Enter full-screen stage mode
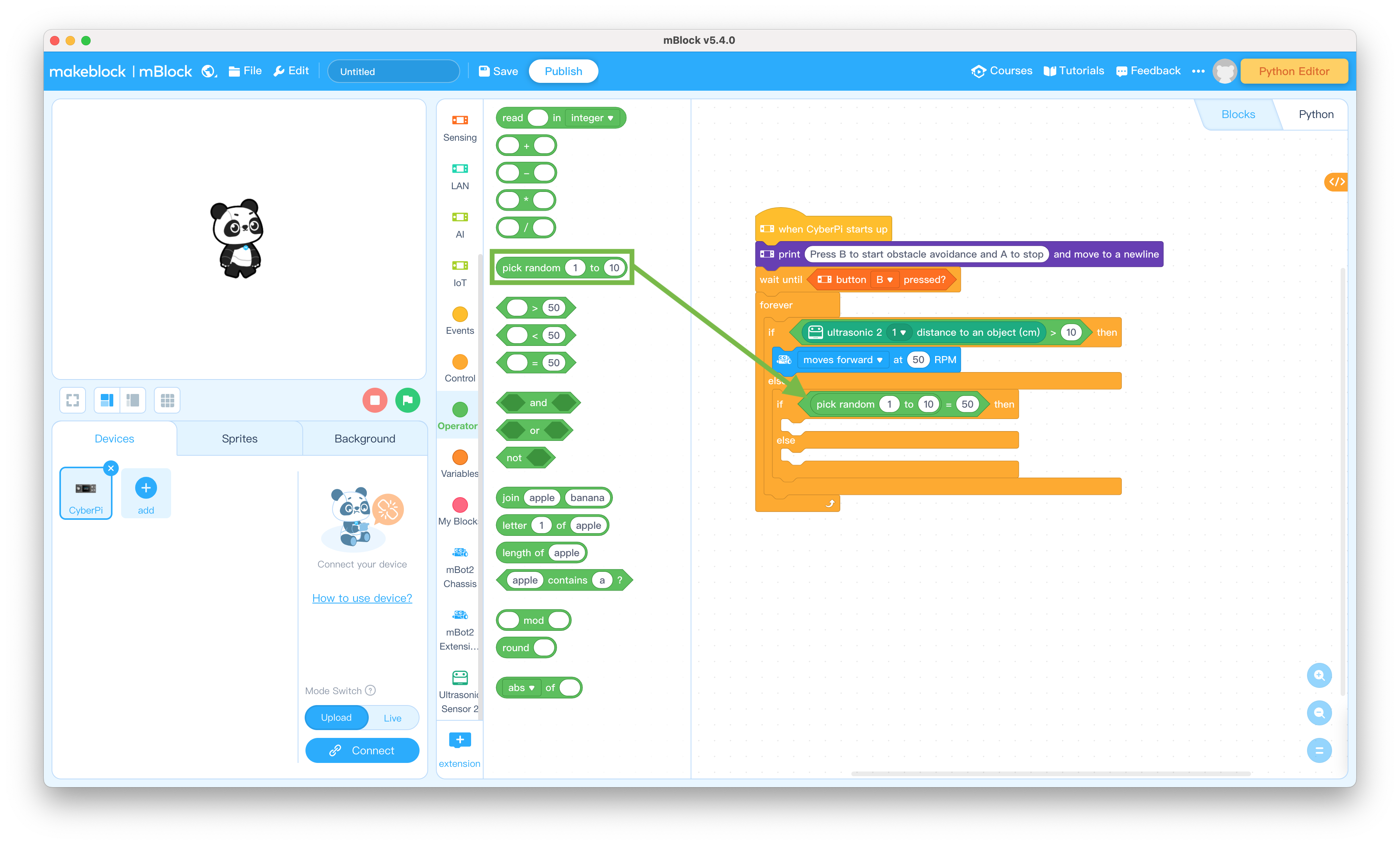The image size is (1400, 845). [73, 400]
